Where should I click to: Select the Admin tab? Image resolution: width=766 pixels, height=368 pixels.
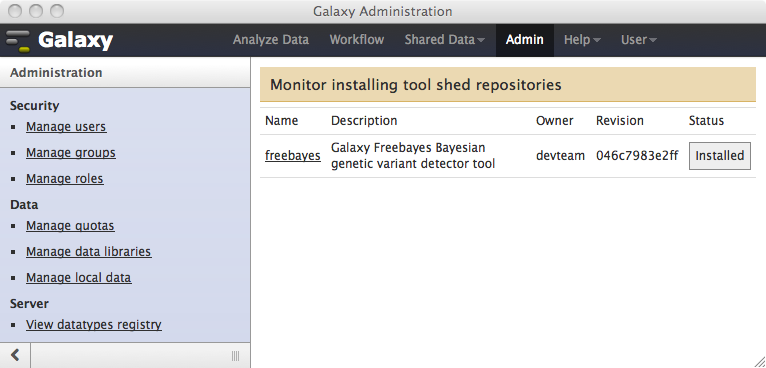(525, 40)
